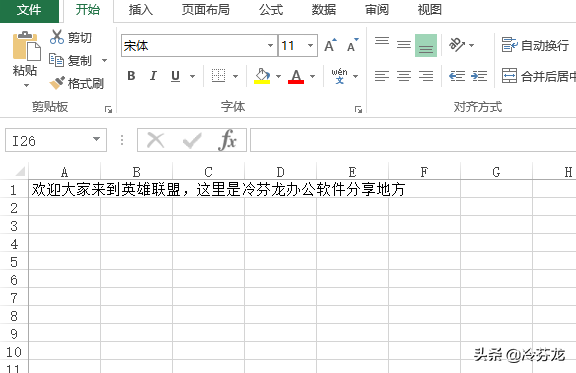
Task: Toggle bold formatting
Action: click(131, 76)
